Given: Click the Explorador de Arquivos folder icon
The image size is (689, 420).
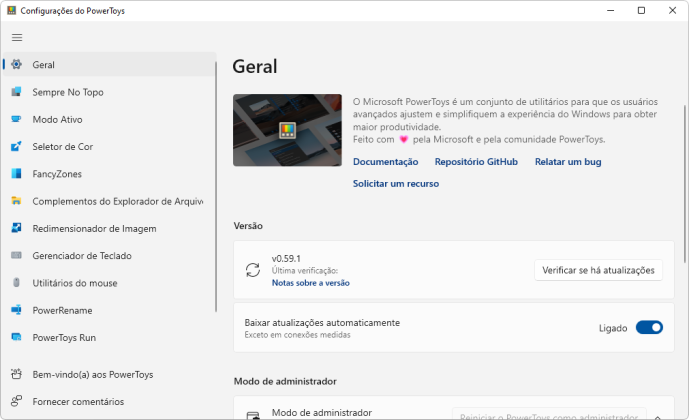Looking at the screenshot, I should [16, 201].
